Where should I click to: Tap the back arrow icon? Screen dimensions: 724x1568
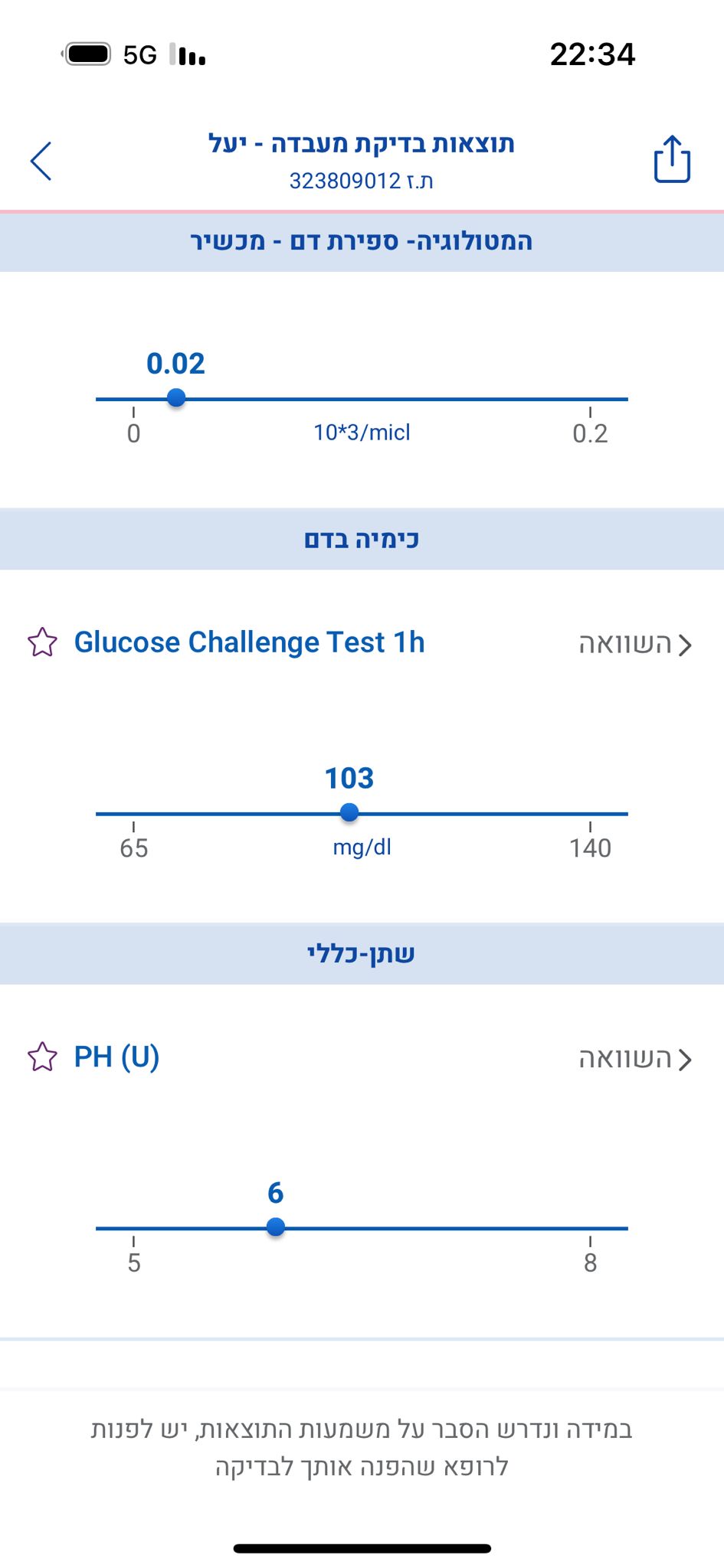coord(41,161)
